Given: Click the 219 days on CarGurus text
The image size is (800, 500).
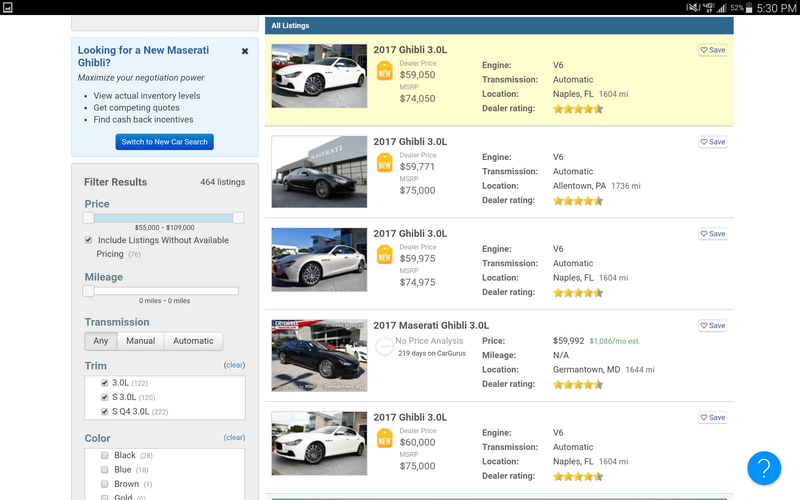Looking at the screenshot, I should 432,353.
